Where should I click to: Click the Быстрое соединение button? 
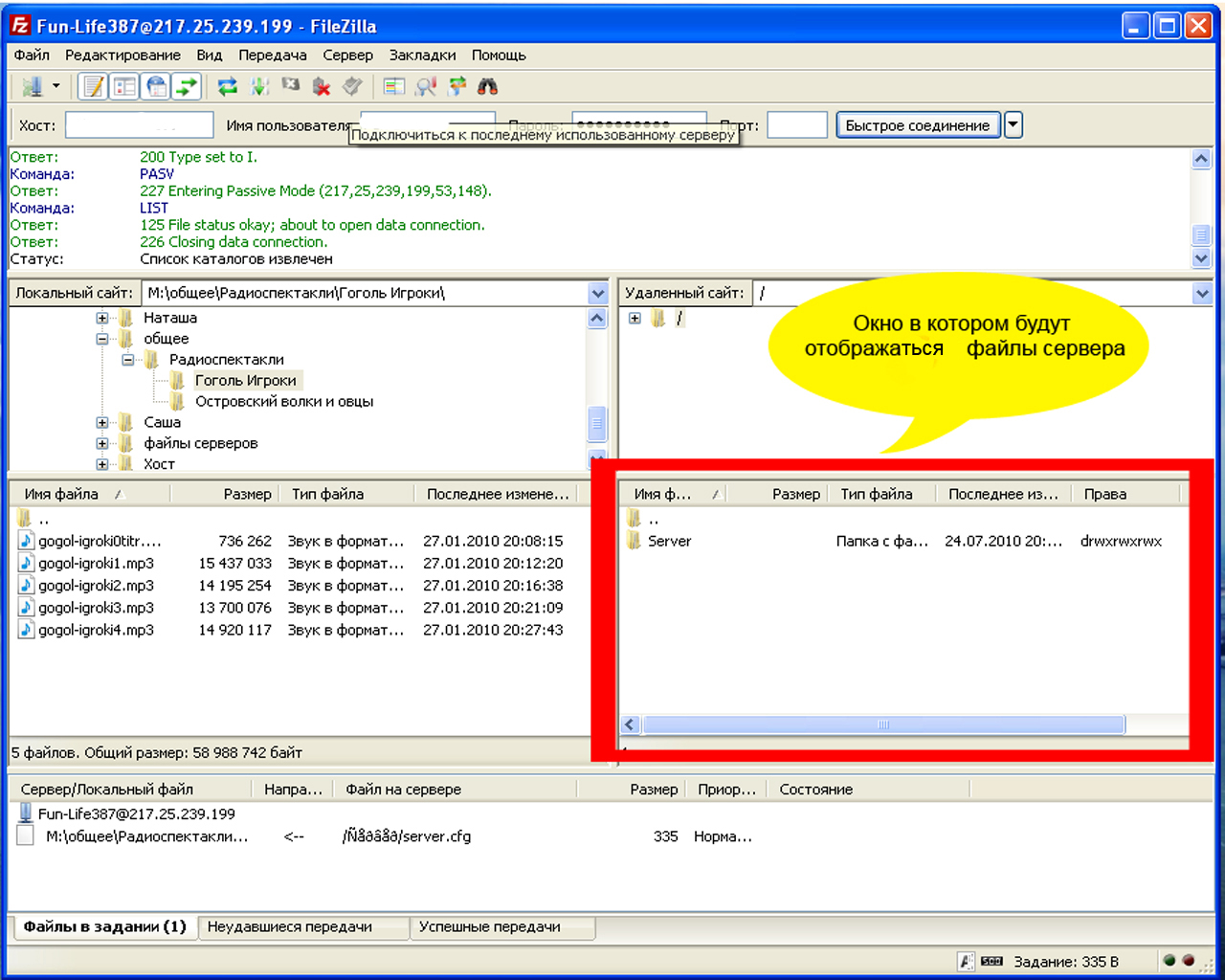pyautogui.click(x=918, y=125)
